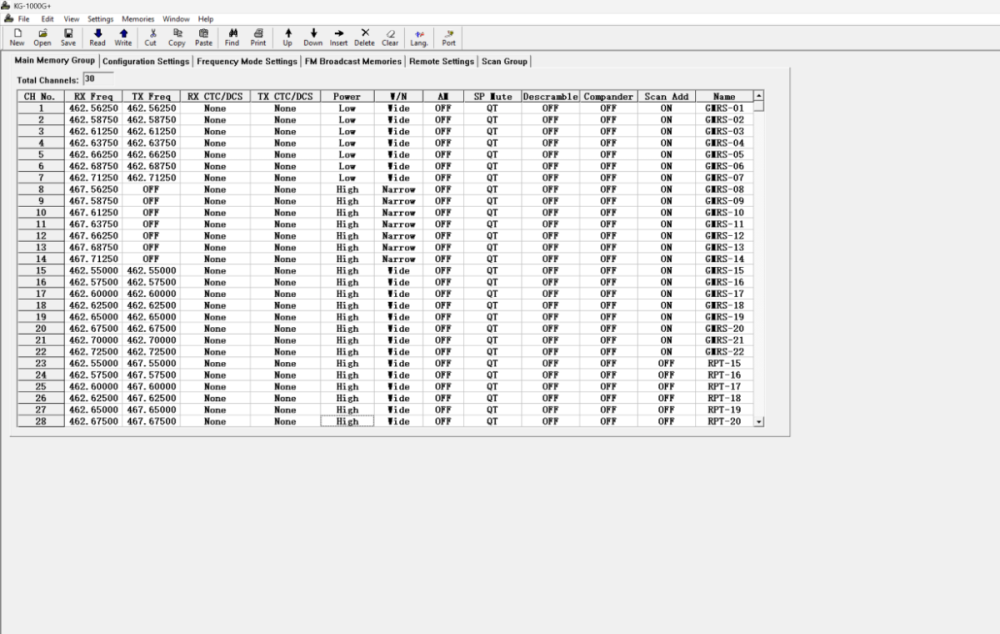Open the Settings menu
This screenshot has height=634, width=1000.
100,19
